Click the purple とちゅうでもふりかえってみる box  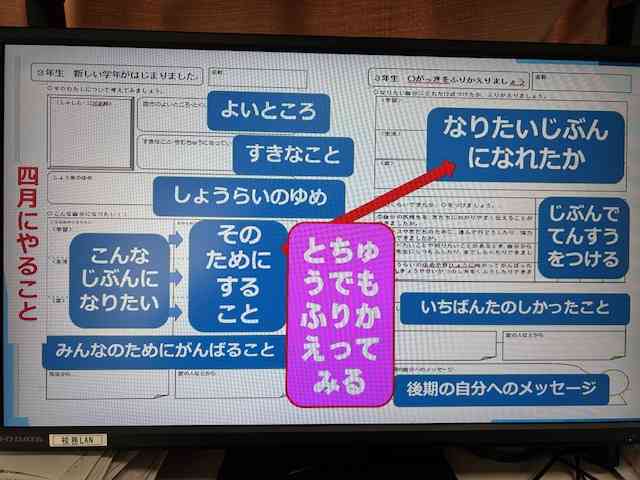(339, 314)
